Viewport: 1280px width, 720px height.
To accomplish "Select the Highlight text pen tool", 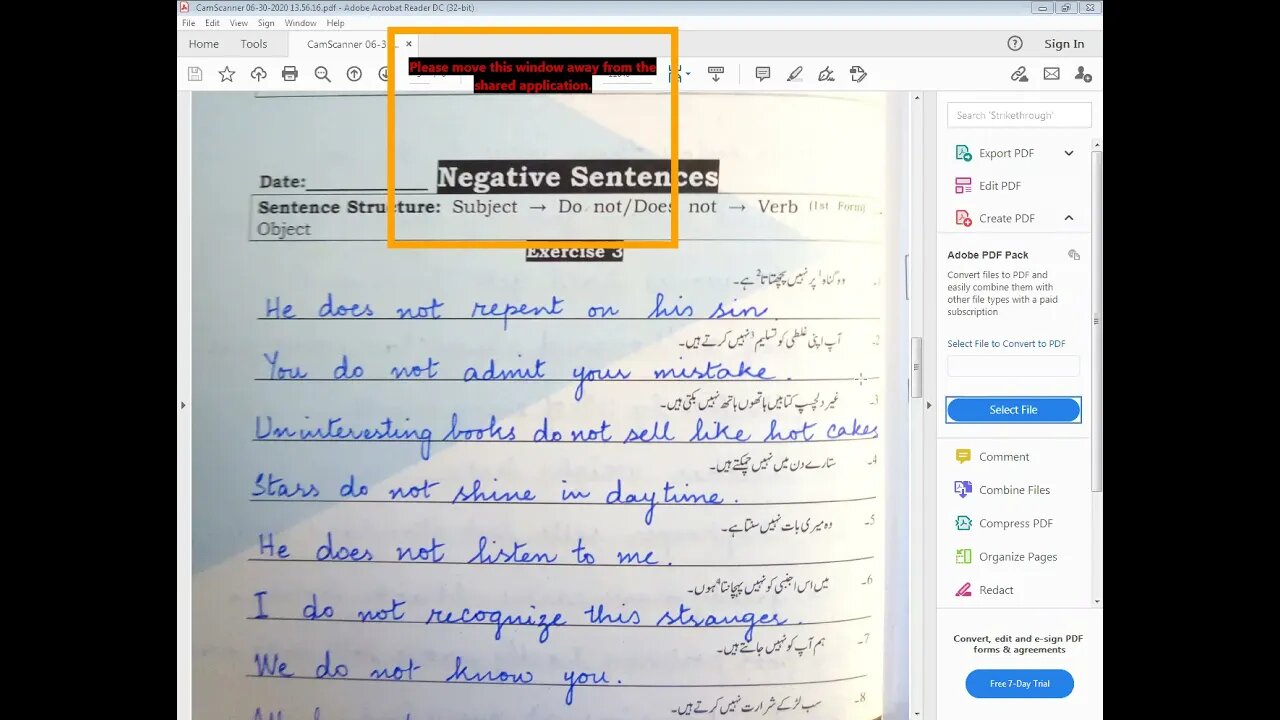I will pos(795,74).
